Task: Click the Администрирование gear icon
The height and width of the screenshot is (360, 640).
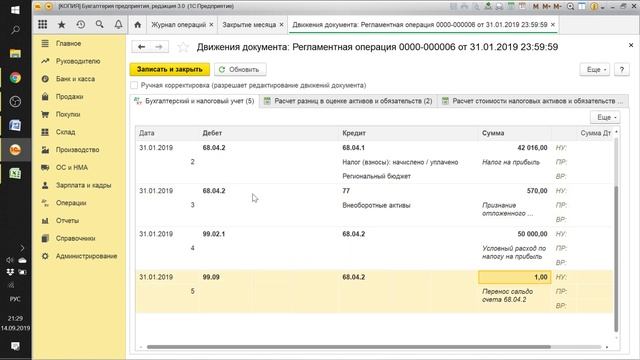Action: [45, 256]
